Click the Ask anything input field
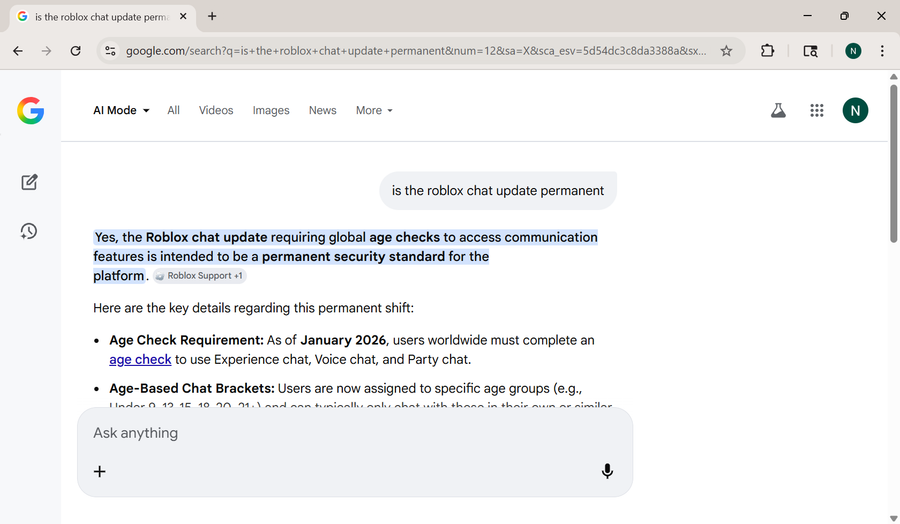This screenshot has height=524, width=900. point(340,433)
